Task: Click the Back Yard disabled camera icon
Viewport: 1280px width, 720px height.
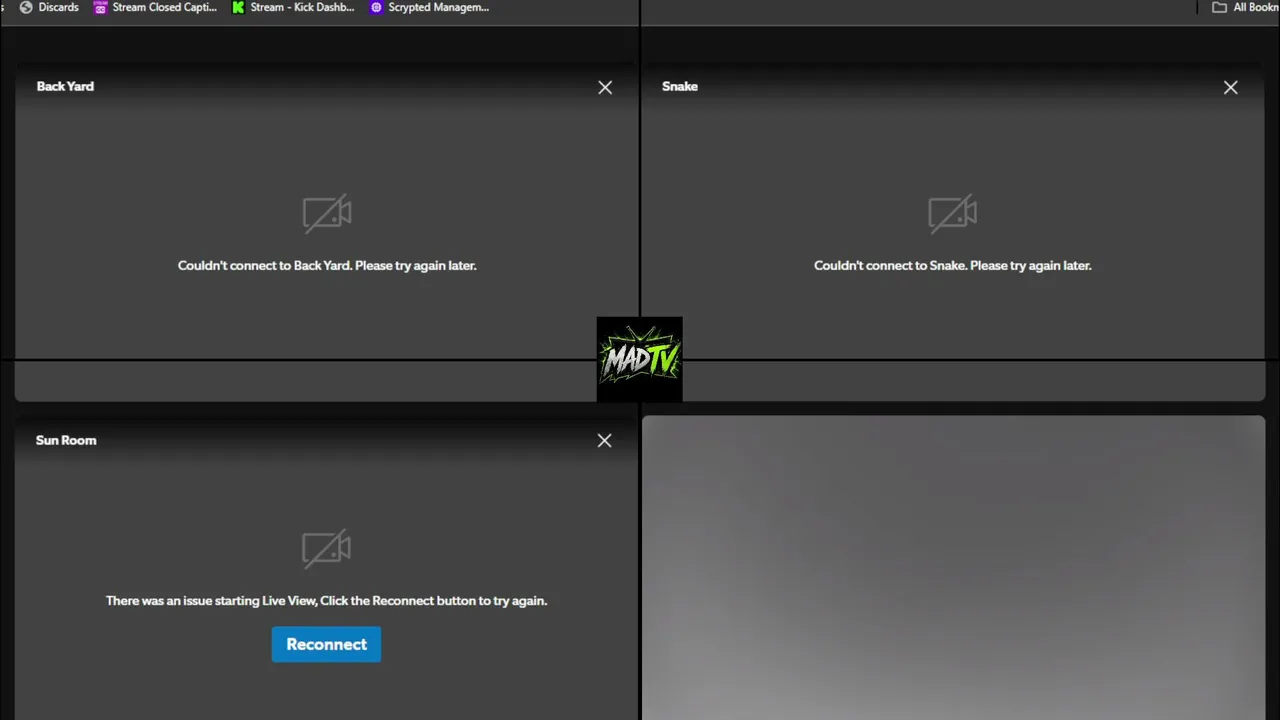Action: pos(327,213)
